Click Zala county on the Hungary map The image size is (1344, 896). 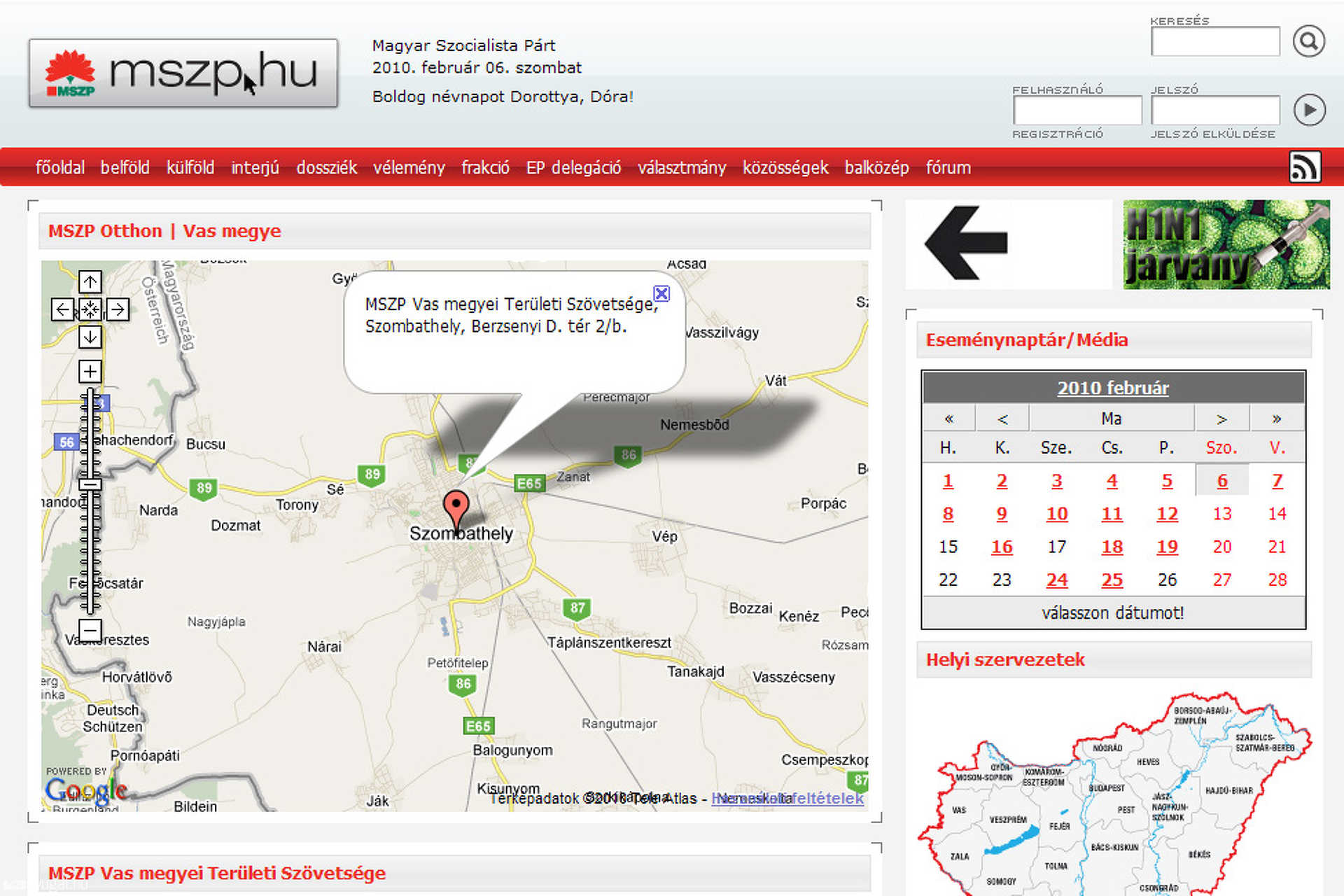pos(960,857)
